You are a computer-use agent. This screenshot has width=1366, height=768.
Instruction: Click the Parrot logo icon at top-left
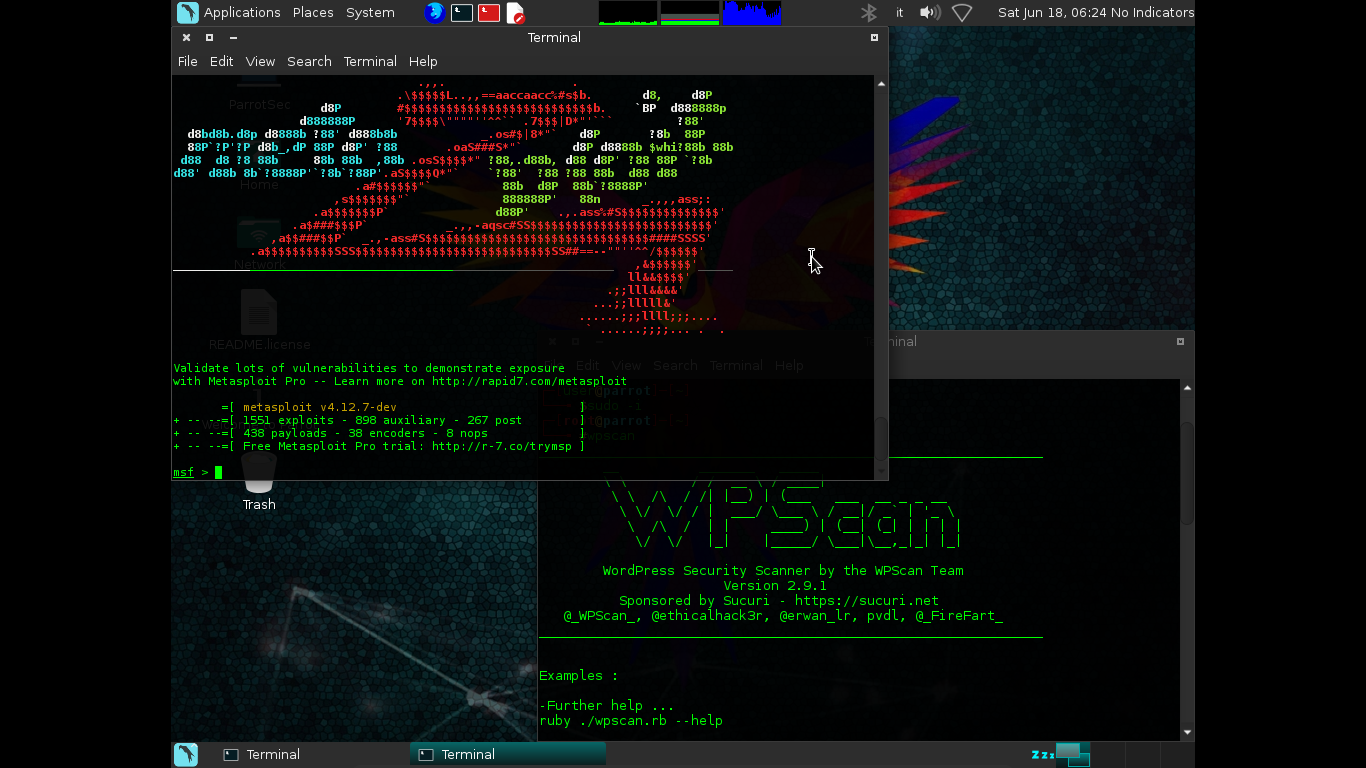tap(187, 12)
